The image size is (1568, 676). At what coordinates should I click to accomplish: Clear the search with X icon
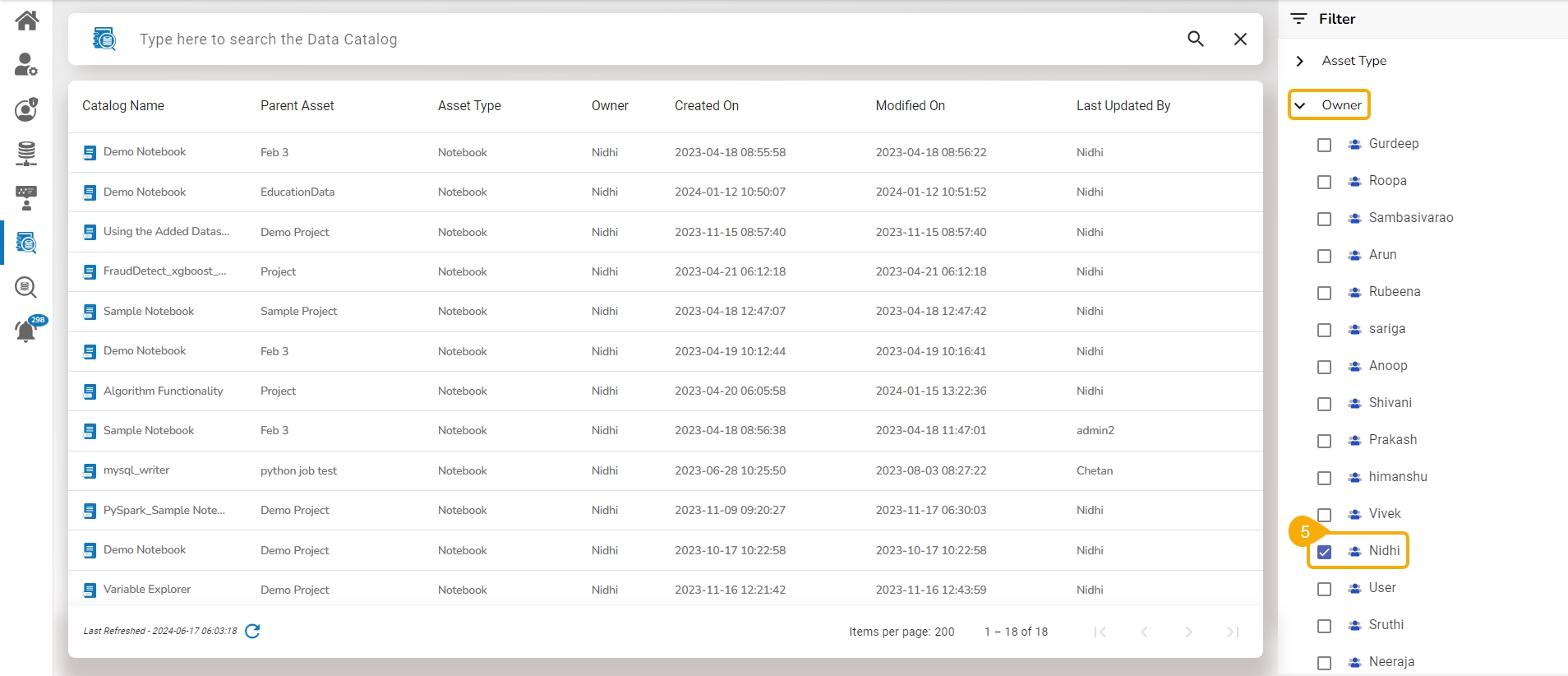pos(1241,39)
